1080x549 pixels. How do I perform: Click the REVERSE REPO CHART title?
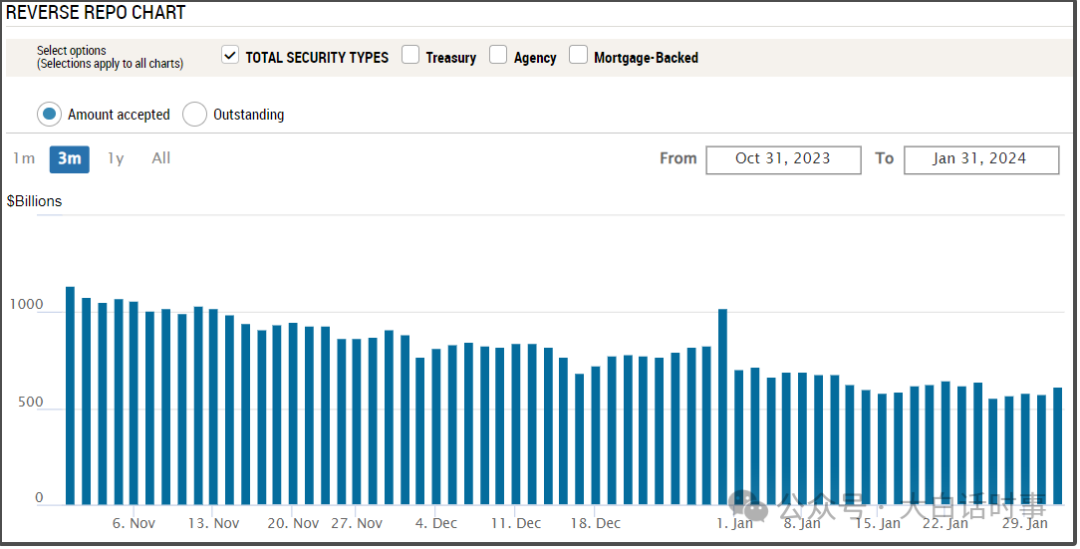96,13
